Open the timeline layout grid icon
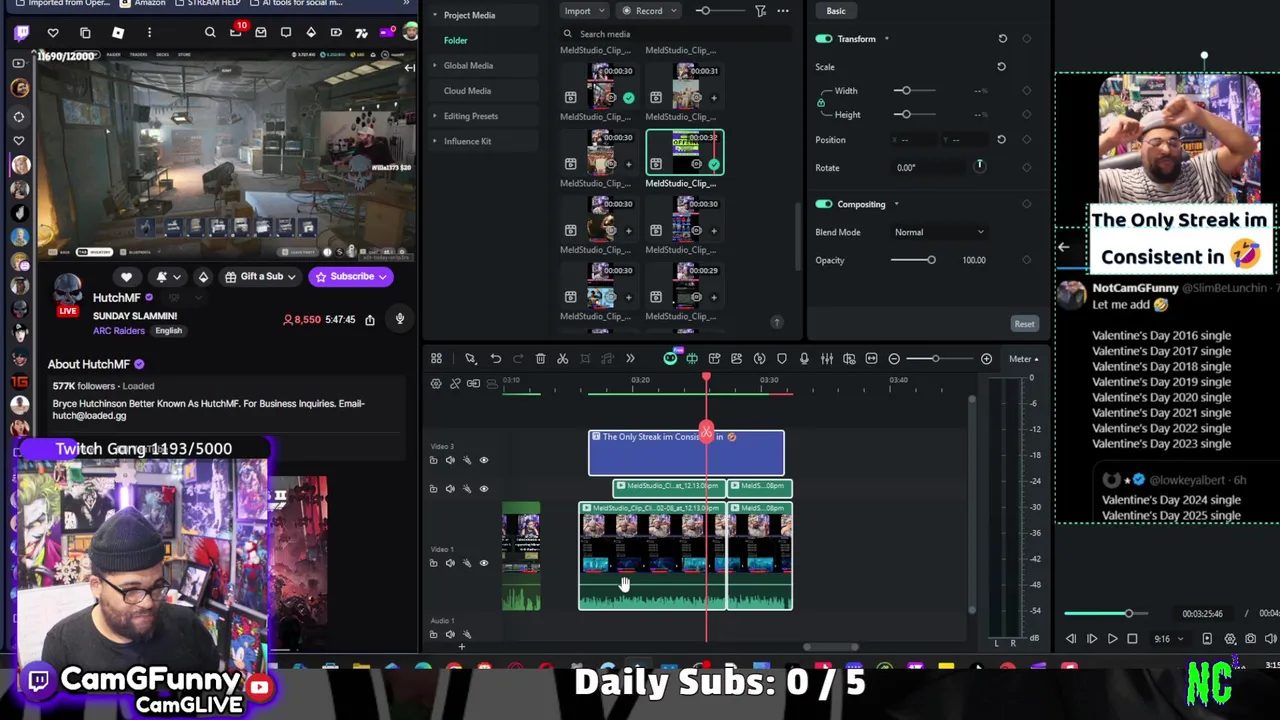The image size is (1280, 720). pyautogui.click(x=436, y=358)
